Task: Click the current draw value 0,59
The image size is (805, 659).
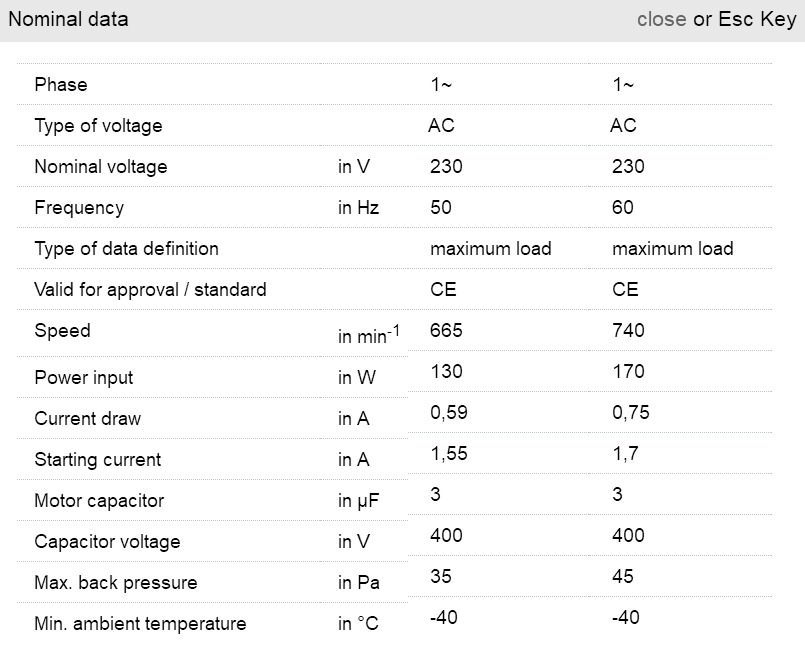Action: coord(449,412)
